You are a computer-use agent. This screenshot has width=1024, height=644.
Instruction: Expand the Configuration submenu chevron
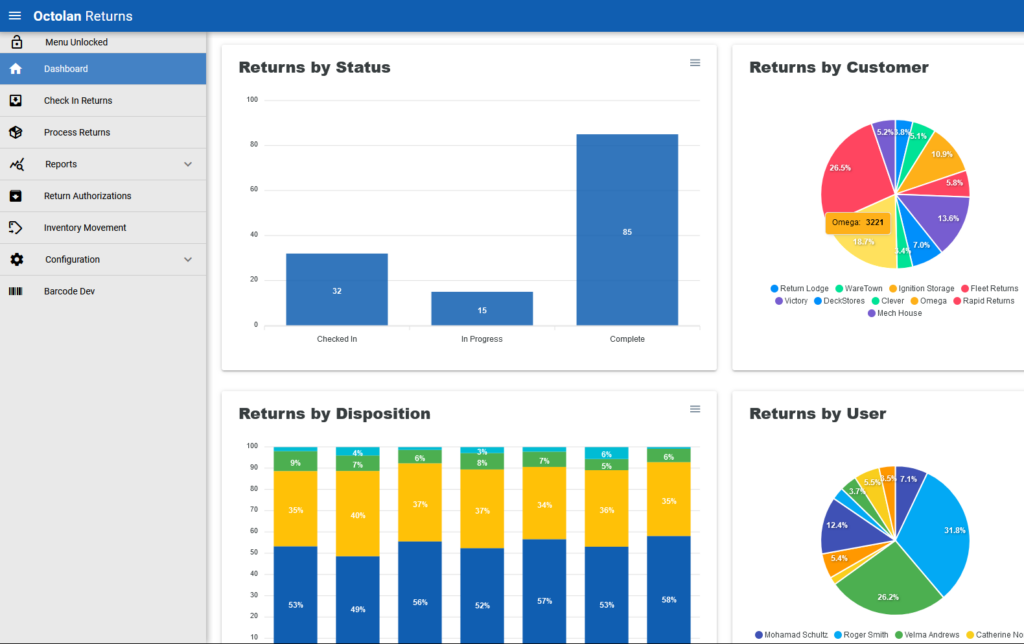click(188, 259)
